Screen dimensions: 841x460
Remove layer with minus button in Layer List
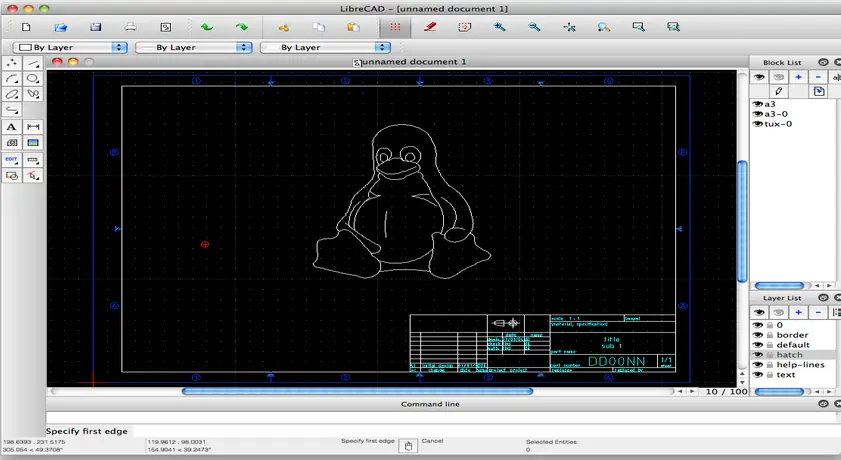point(818,313)
